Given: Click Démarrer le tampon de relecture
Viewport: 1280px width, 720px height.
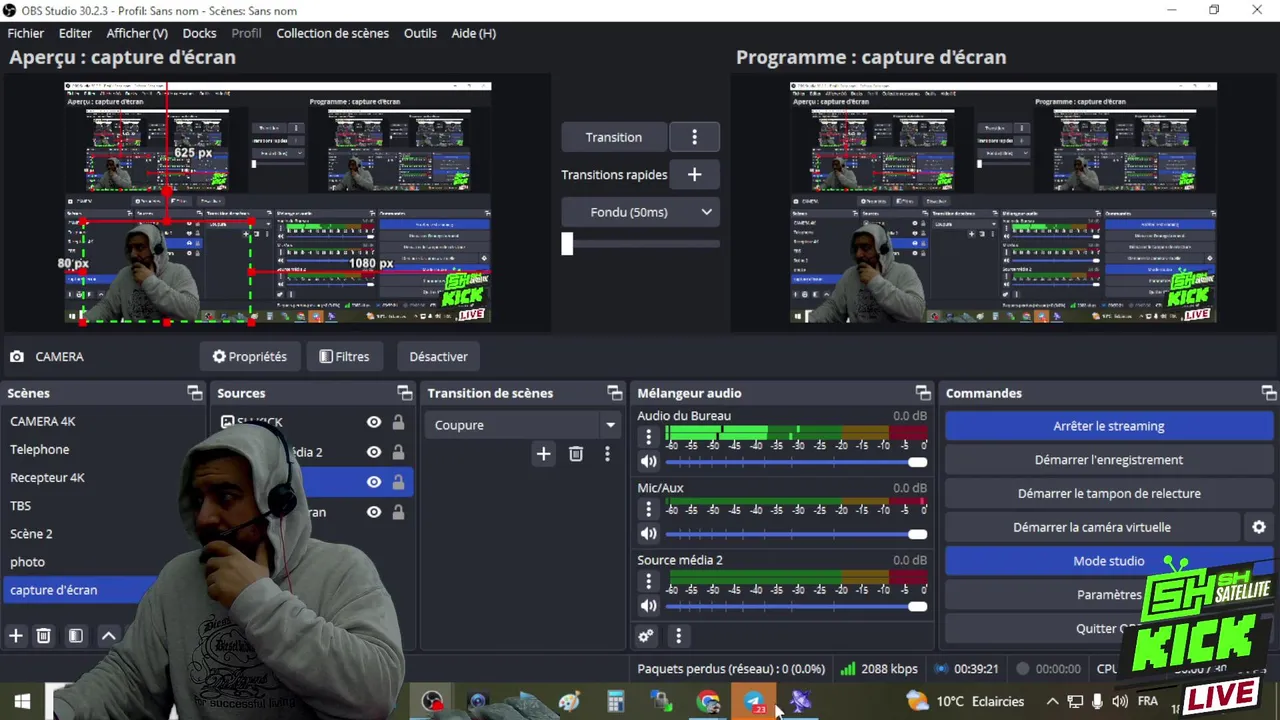Looking at the screenshot, I should click(1109, 493).
